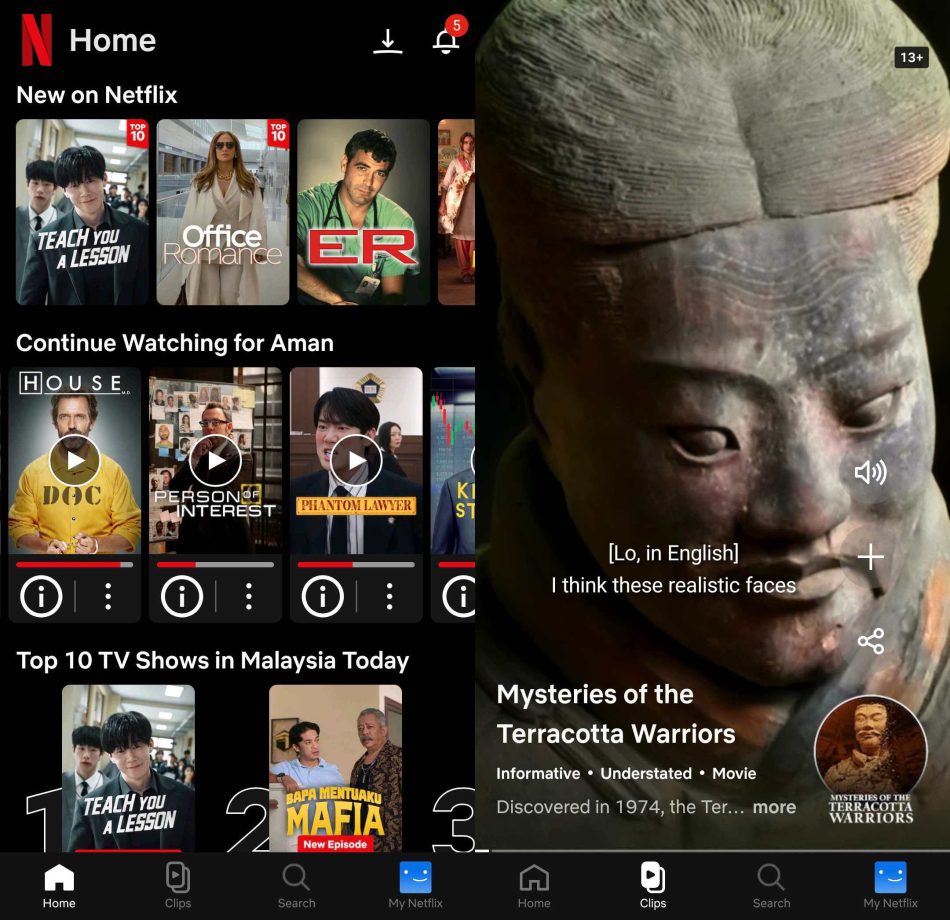Viewport: 950px width, 920px height.
Task: Open partially visible info icon on fourth card
Action: coord(459,596)
